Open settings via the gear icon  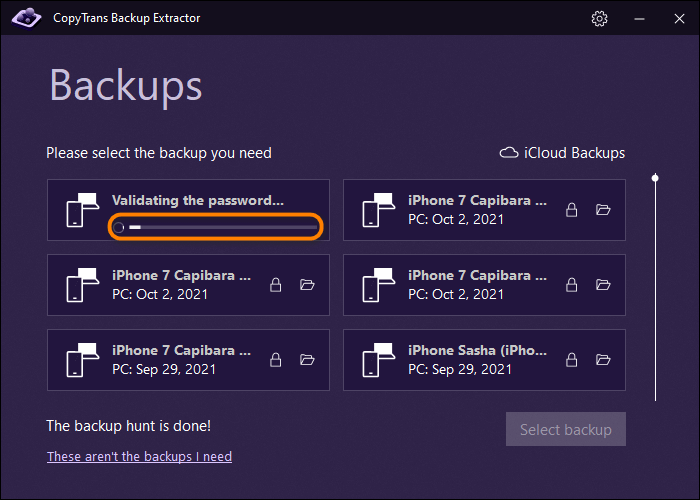point(599,19)
